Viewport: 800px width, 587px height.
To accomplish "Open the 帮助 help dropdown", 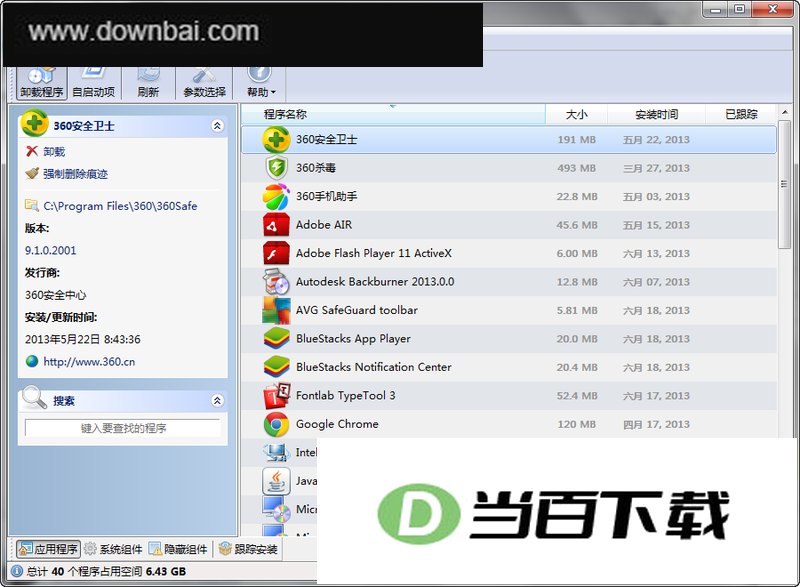I will coord(261,83).
